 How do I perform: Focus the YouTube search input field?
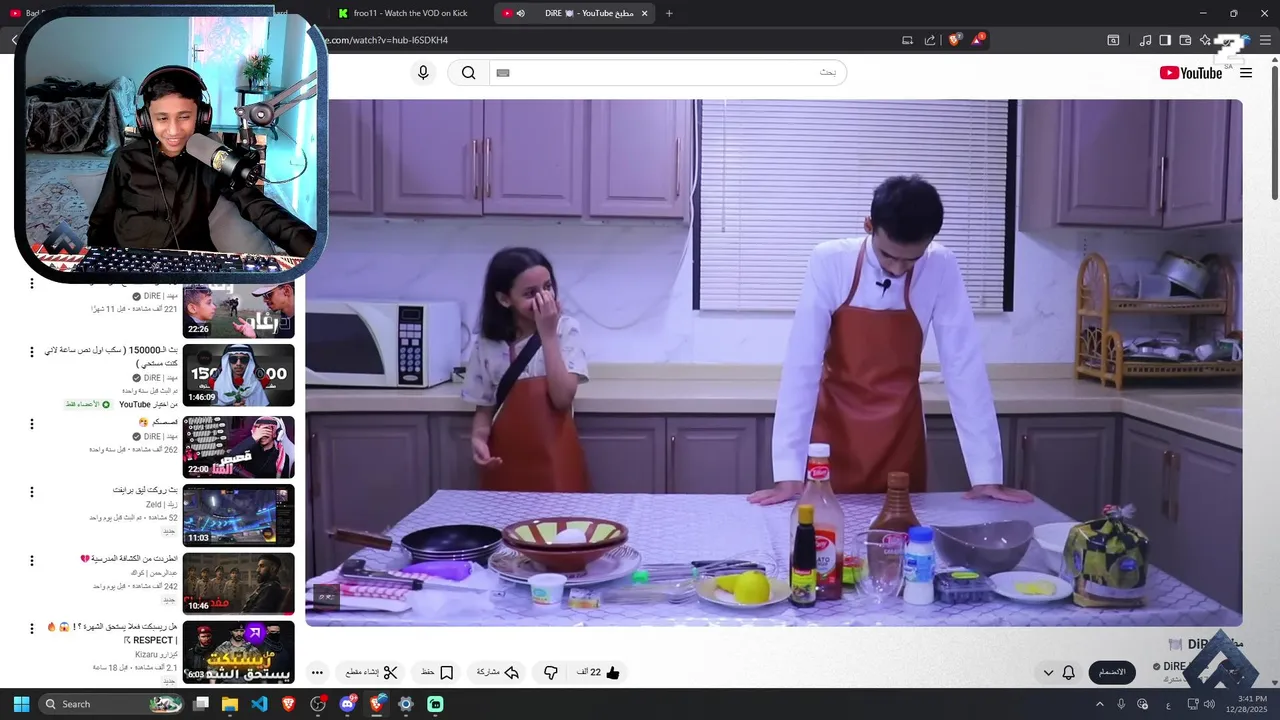[x=668, y=73]
